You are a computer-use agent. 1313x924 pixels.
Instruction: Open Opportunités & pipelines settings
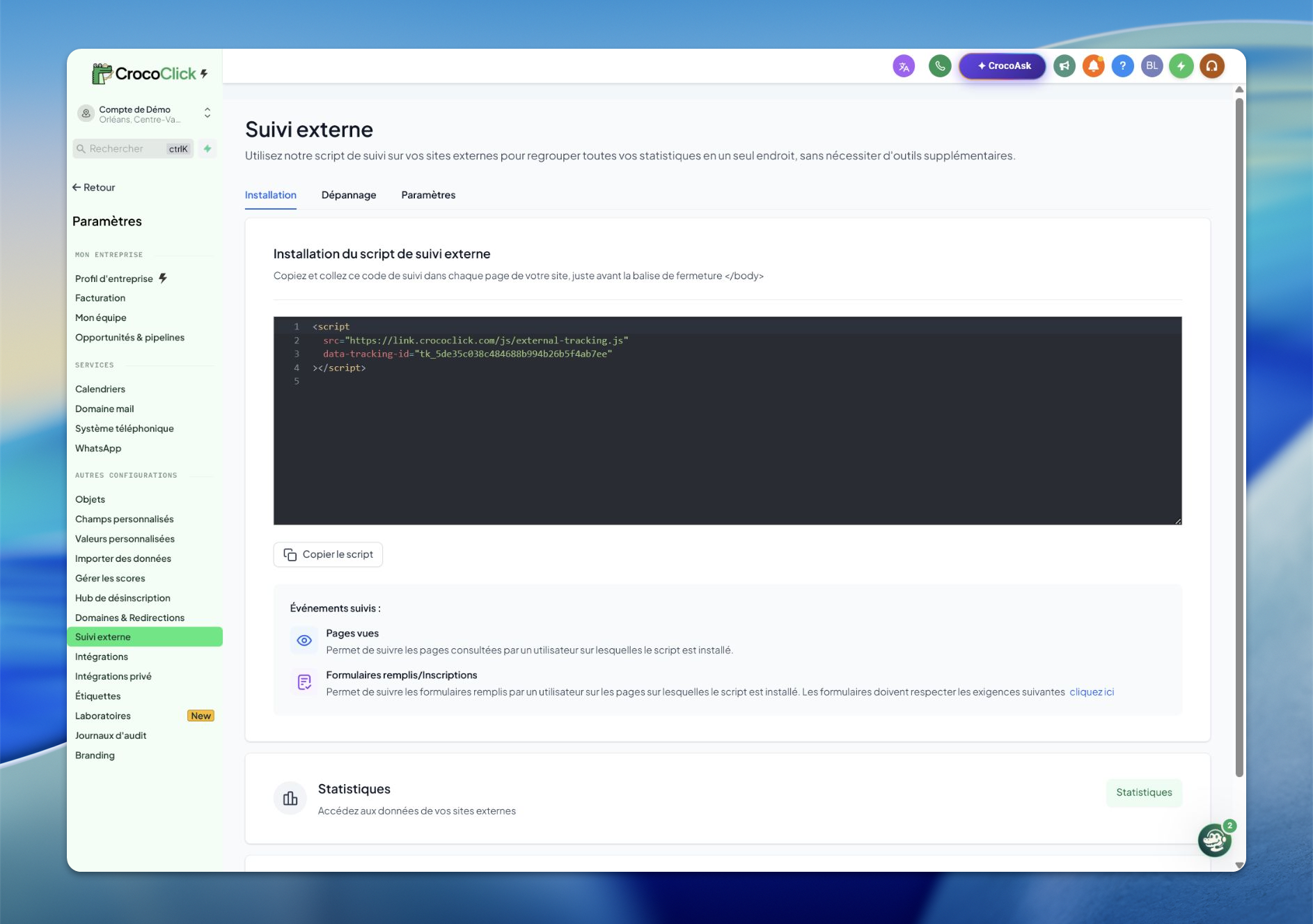[130, 338]
